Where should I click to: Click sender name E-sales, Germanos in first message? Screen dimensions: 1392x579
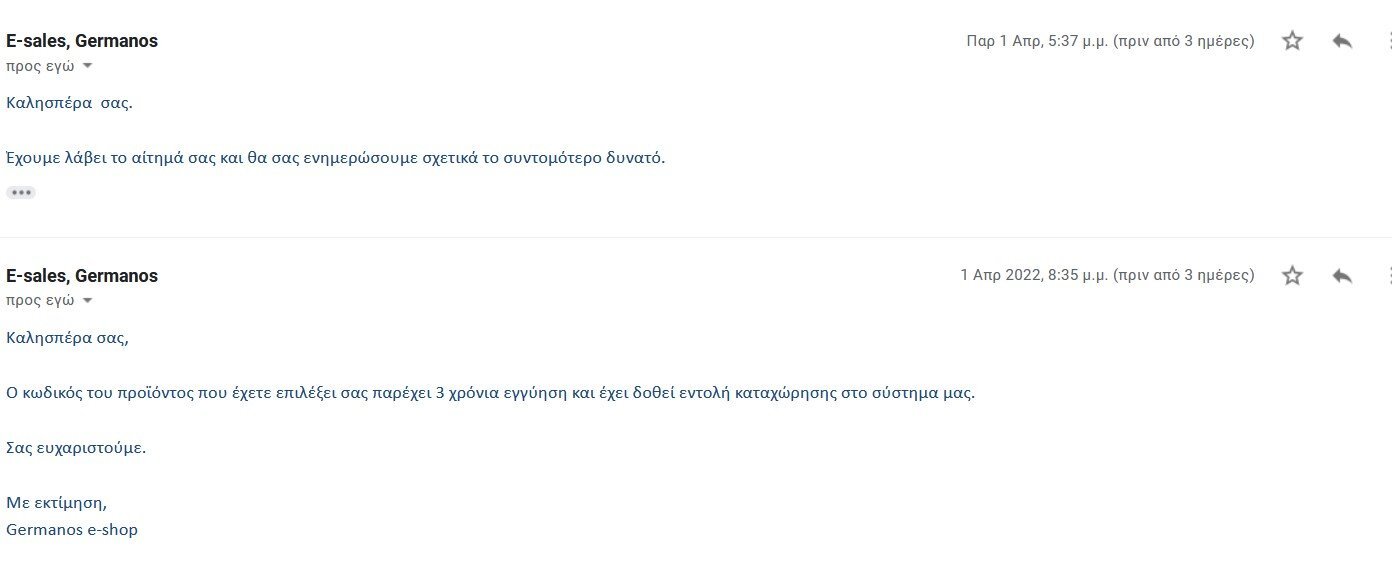pyautogui.click(x=82, y=41)
